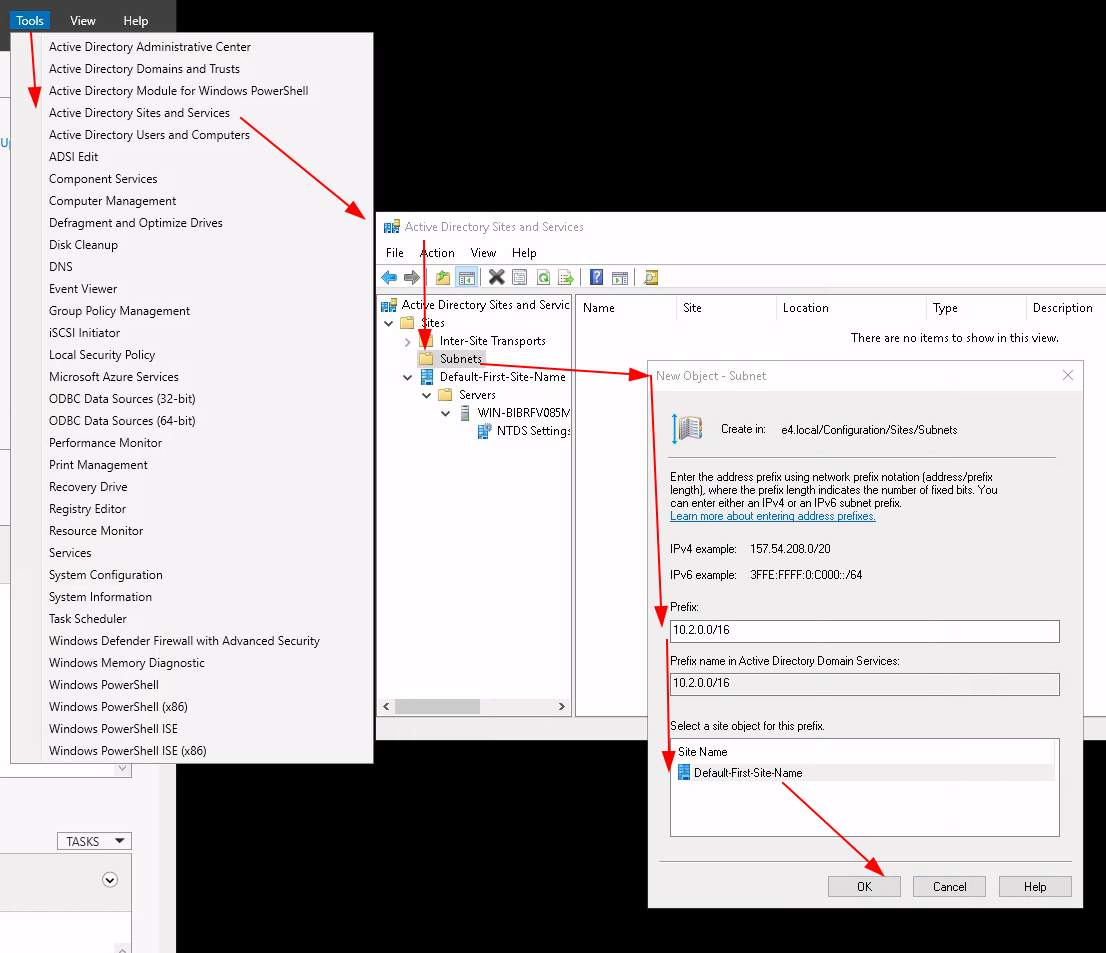Click the tree scrollbar's left arrow
This screenshot has width=1106, height=953.
(x=386, y=706)
